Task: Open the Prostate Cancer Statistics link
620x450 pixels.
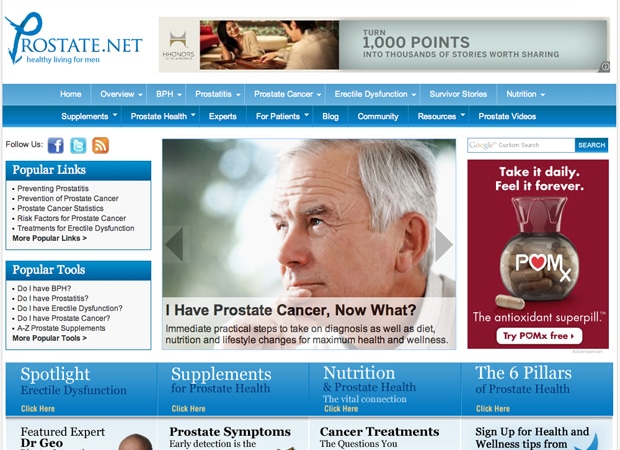Action: click(x=60, y=208)
